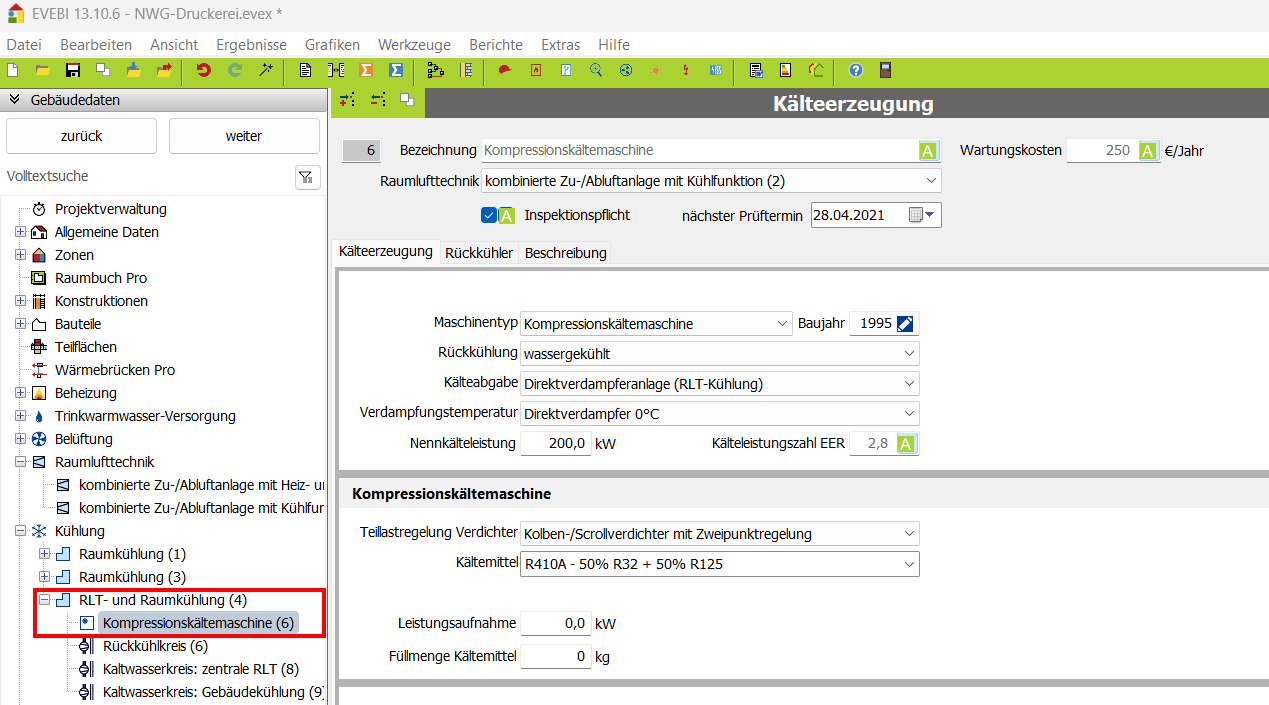Click the weiter button
Screen dimensions: 1269x705
point(244,136)
